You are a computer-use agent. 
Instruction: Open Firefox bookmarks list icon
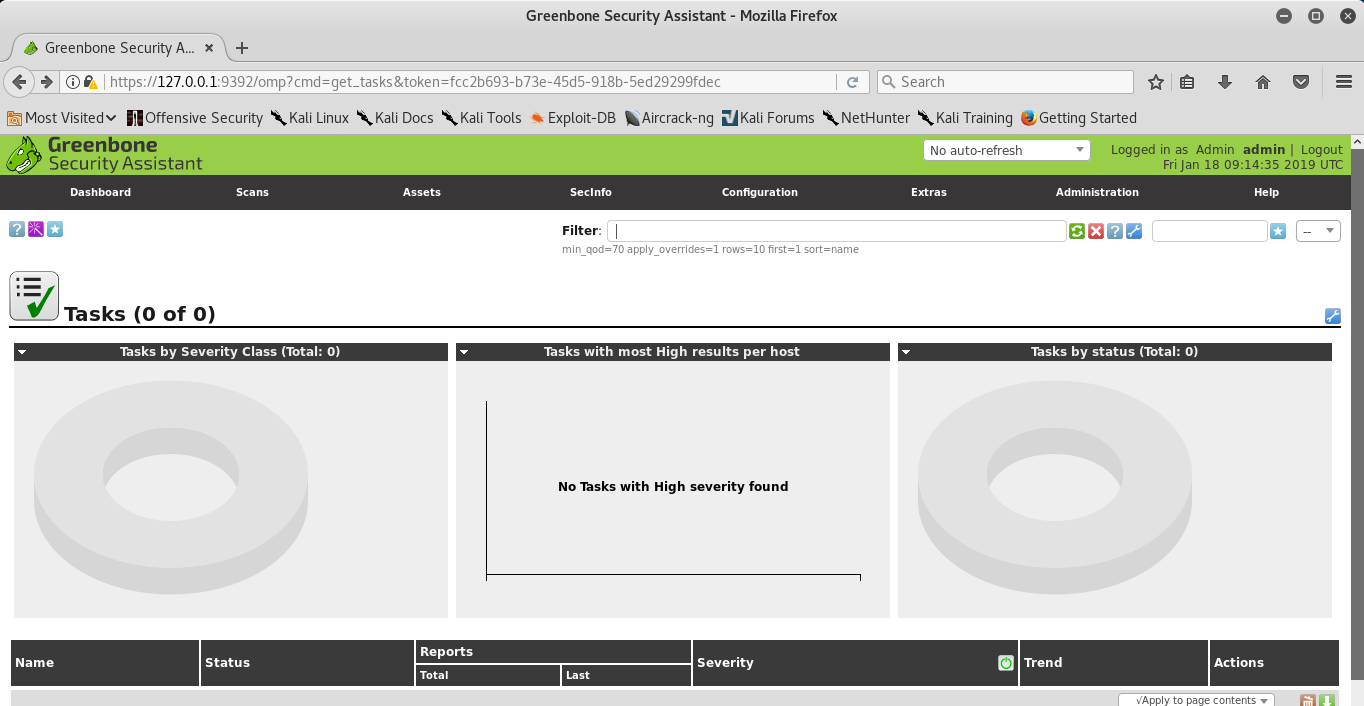pyautogui.click(x=1187, y=82)
